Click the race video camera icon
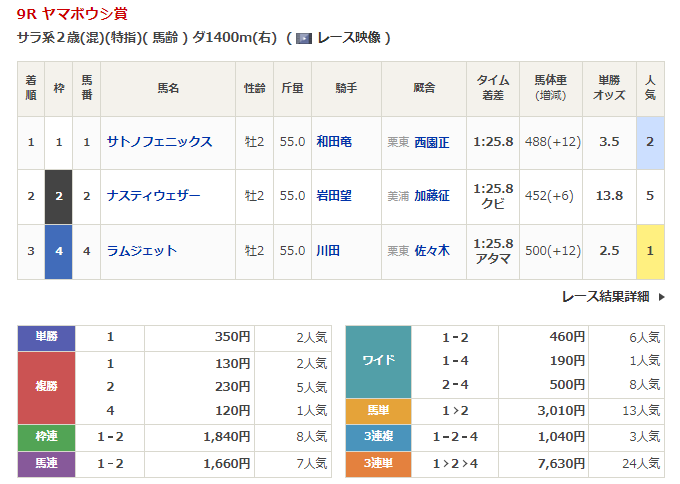This screenshot has width=680, height=484. pos(305,38)
